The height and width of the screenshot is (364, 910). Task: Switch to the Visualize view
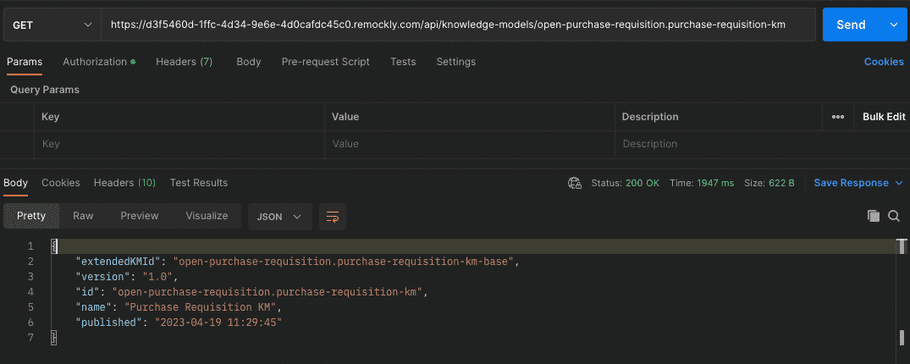tap(207, 216)
